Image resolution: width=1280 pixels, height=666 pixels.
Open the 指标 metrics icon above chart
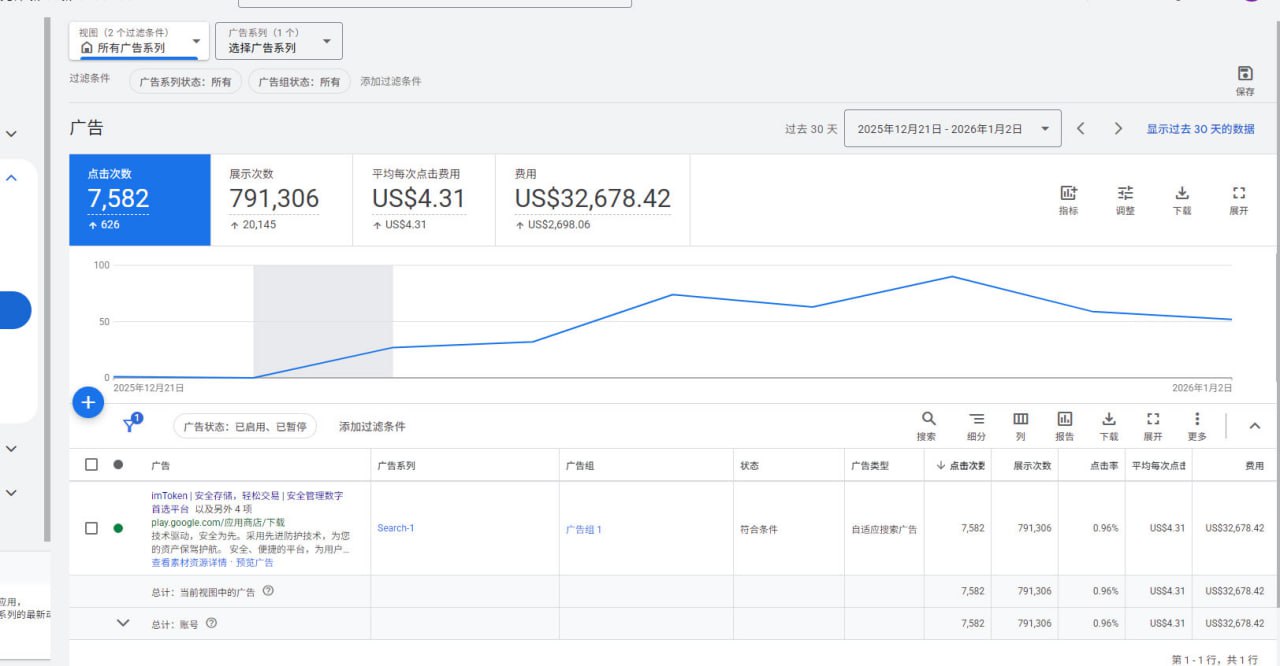coord(1068,193)
